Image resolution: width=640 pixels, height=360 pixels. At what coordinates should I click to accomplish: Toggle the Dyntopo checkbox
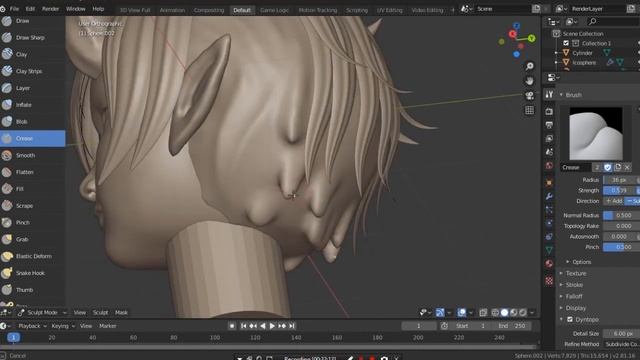[570, 320]
